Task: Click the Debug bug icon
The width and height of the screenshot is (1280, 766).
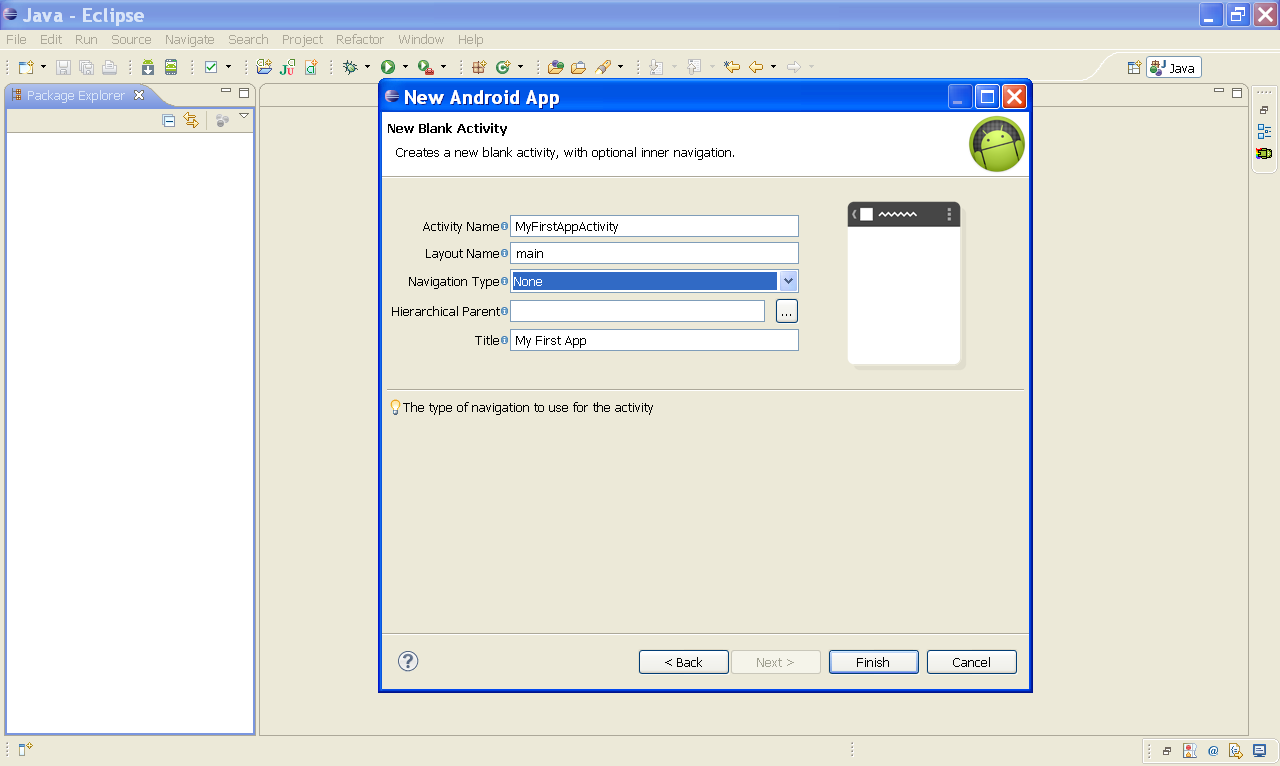Action: tap(350, 67)
